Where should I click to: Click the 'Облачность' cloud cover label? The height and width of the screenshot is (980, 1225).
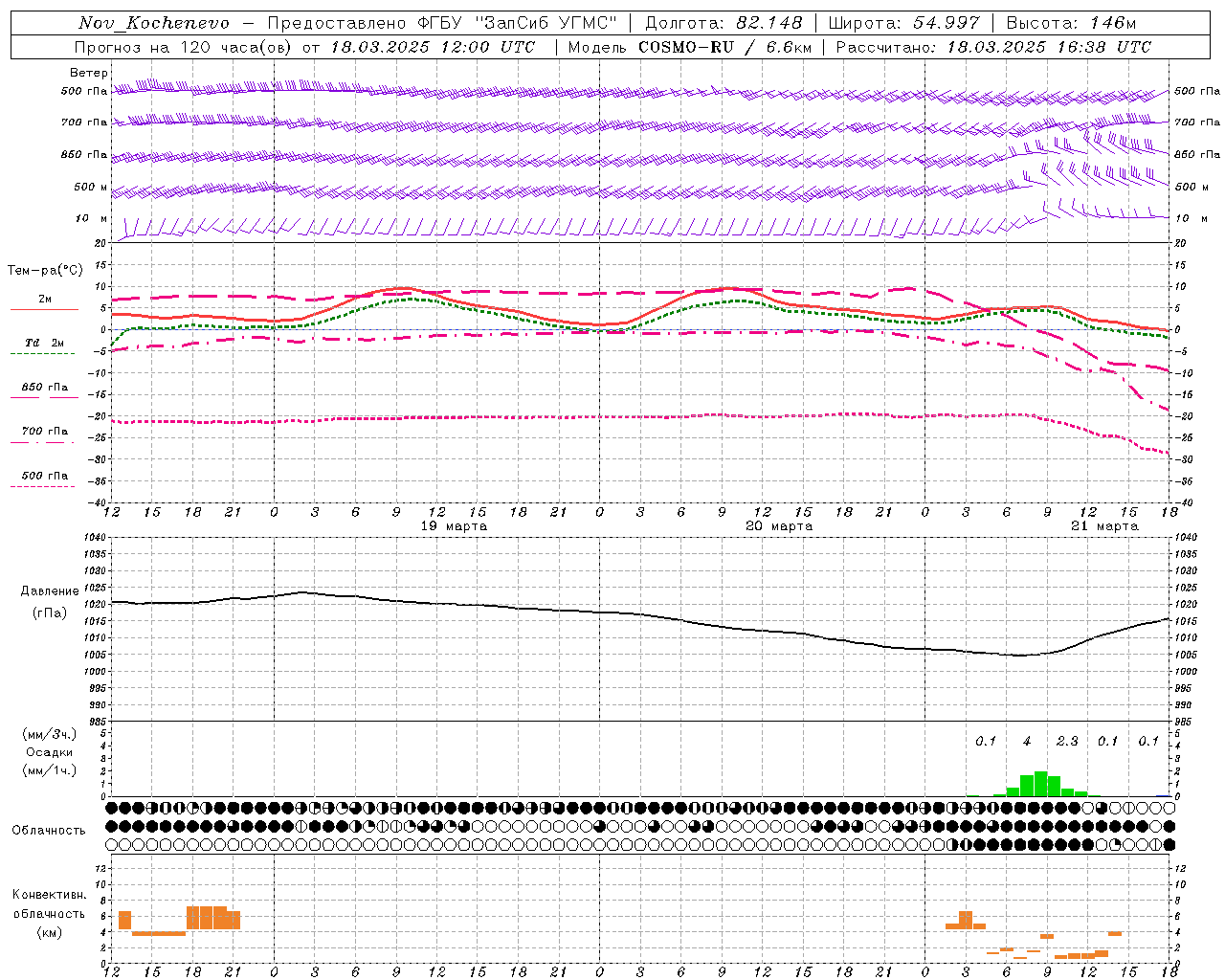pos(49,831)
